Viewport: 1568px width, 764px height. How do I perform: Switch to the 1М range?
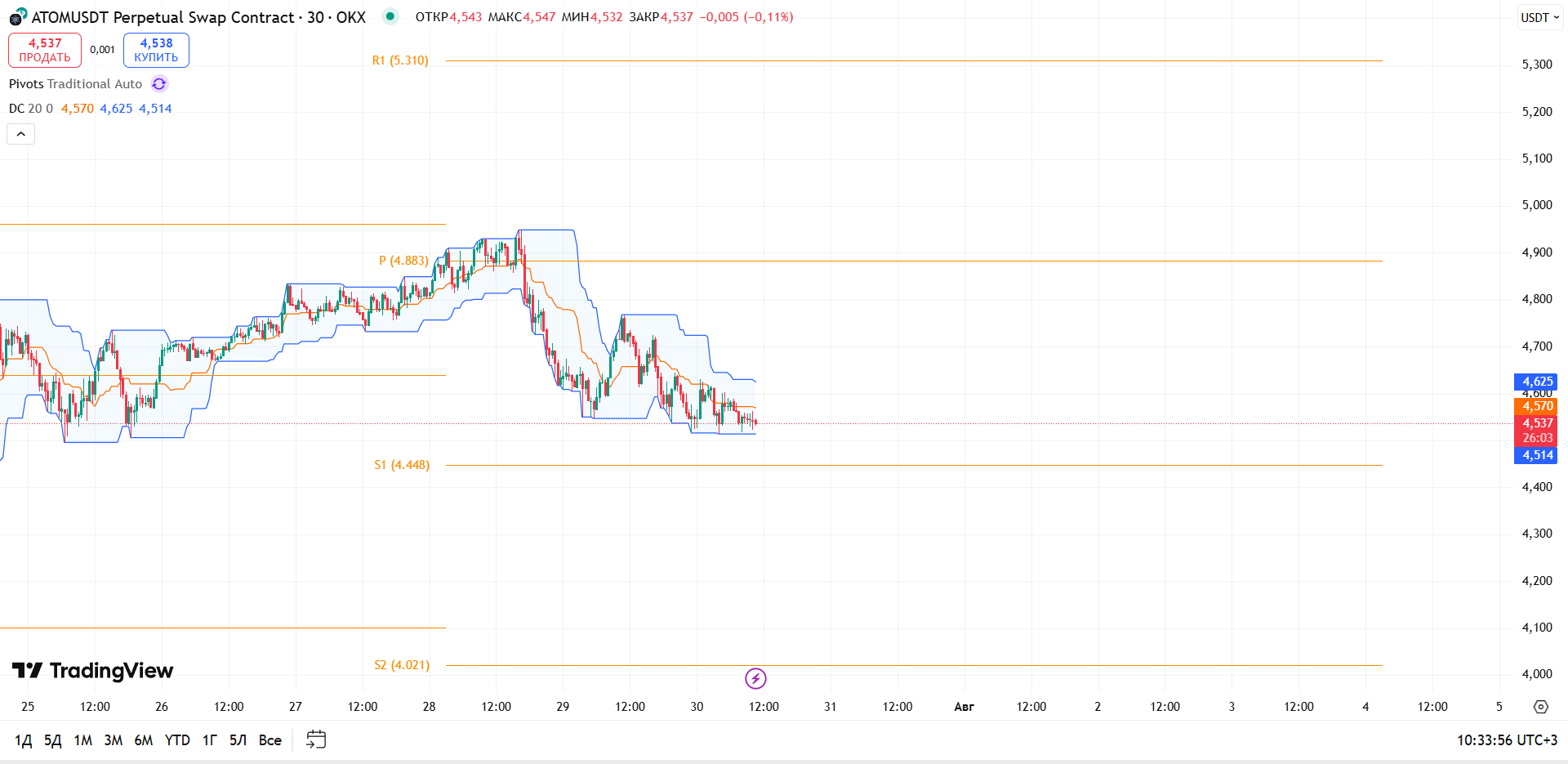(x=83, y=740)
